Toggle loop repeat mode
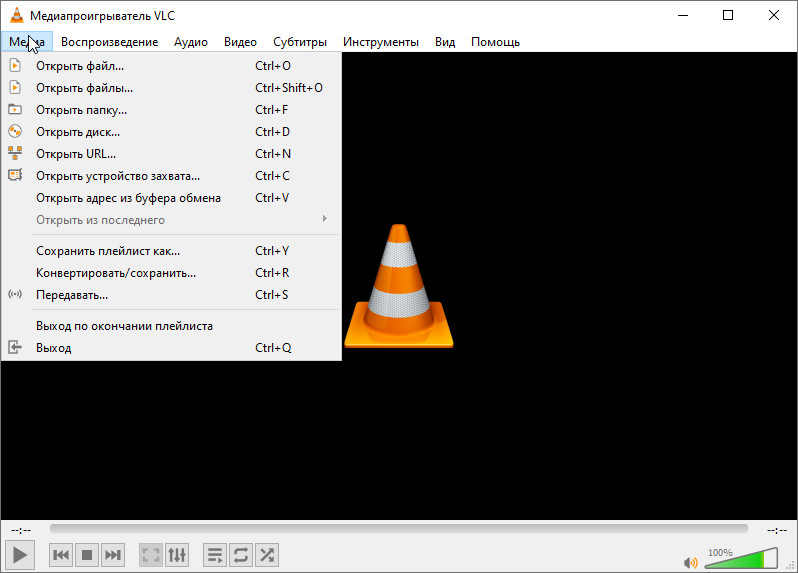 pos(240,554)
